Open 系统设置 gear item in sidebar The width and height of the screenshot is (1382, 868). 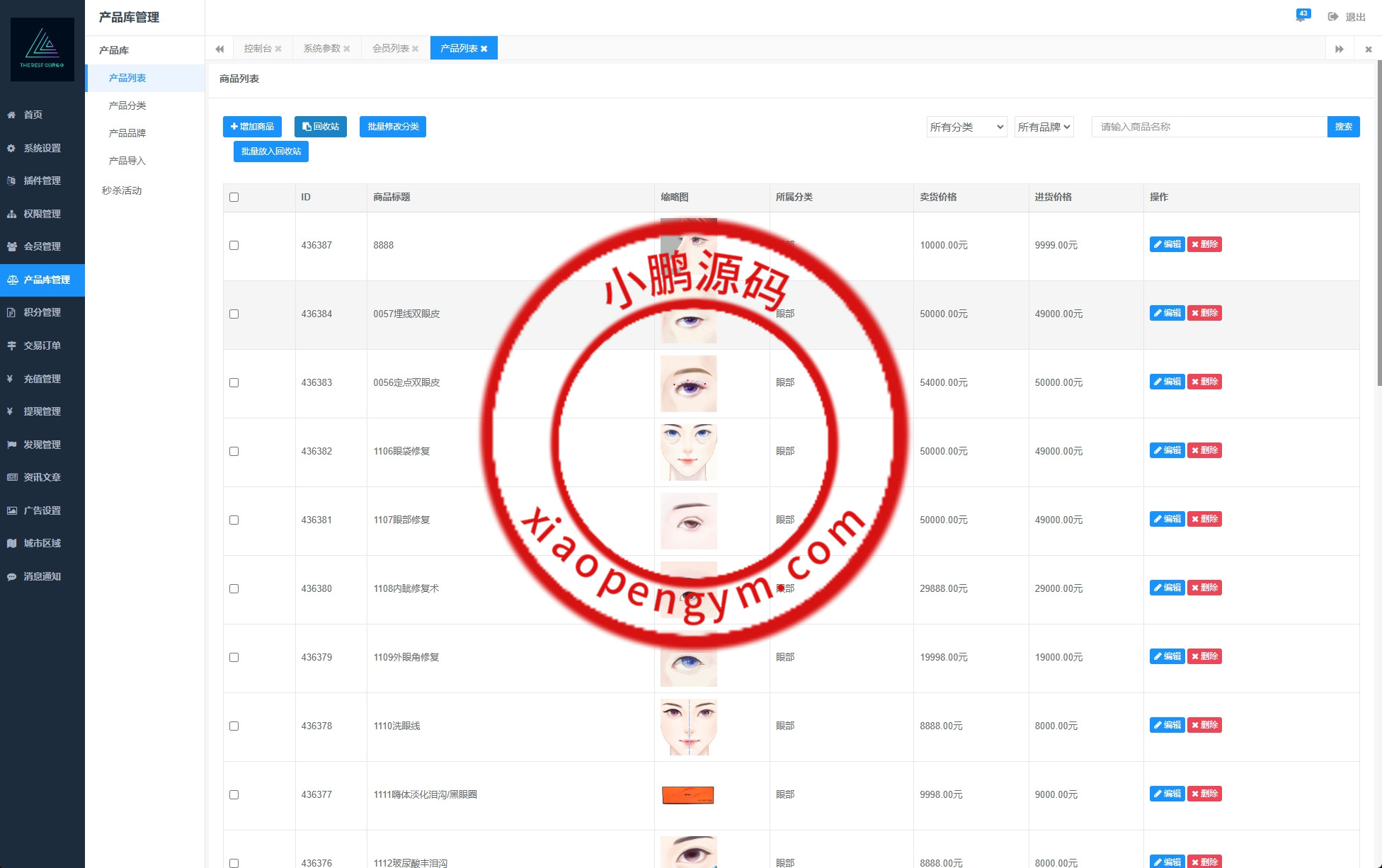42,148
